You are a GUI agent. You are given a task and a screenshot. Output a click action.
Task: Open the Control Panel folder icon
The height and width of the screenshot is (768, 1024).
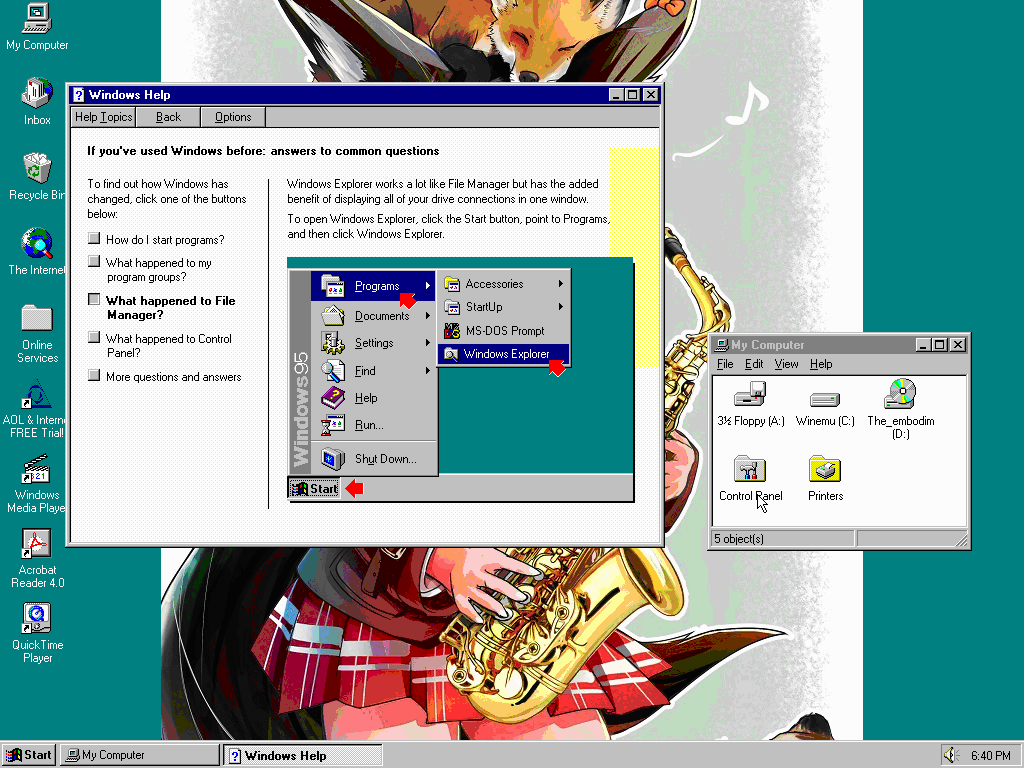coord(749,470)
